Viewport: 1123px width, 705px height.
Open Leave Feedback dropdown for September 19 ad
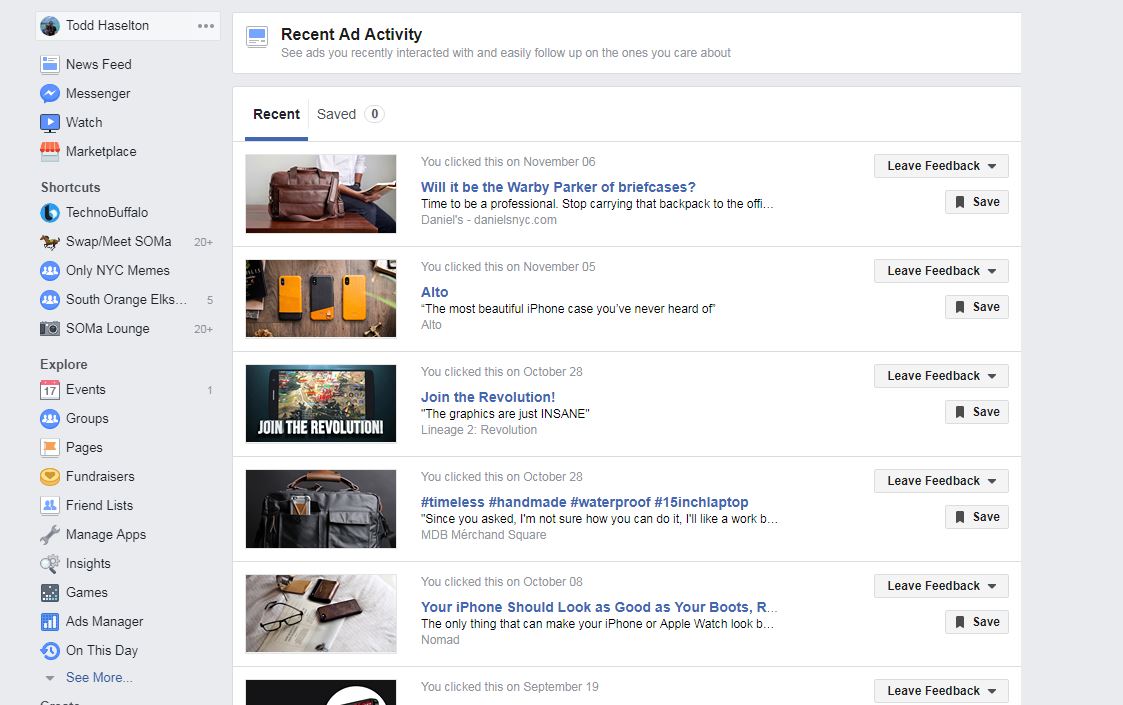[941, 691]
